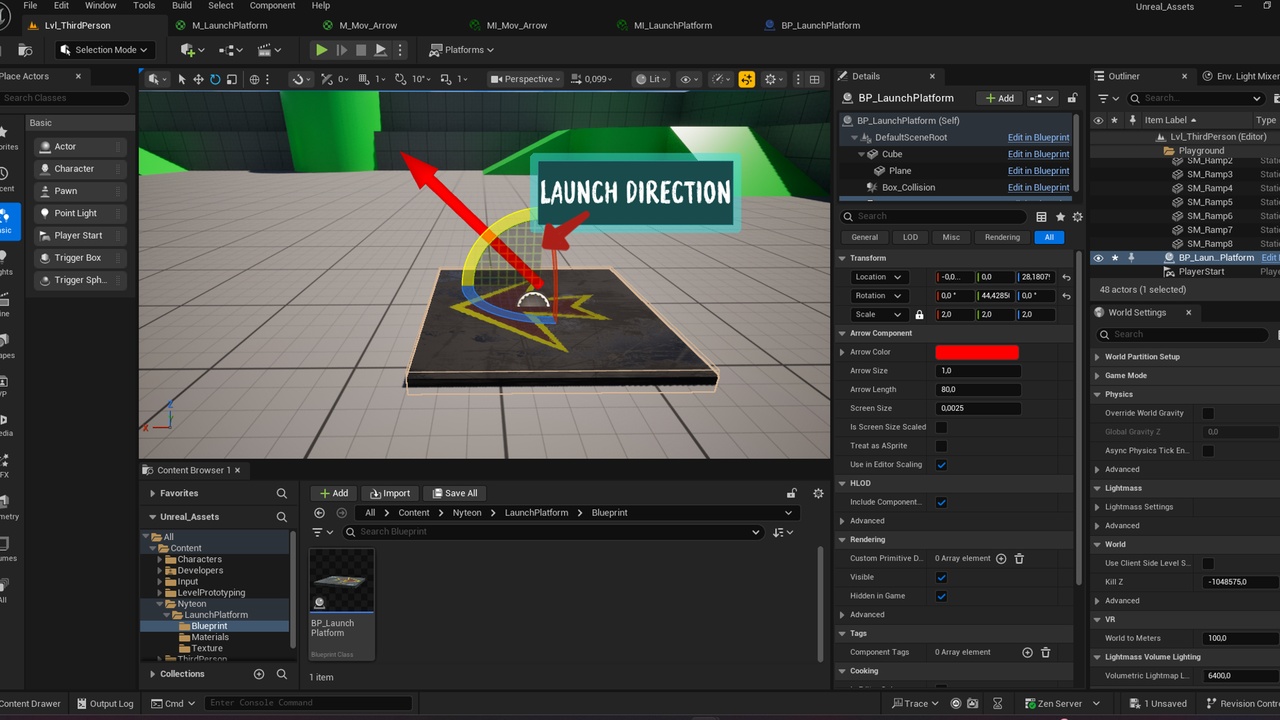Click the Save All button in Content Browser
This screenshot has height=720, width=1280.
(x=455, y=493)
